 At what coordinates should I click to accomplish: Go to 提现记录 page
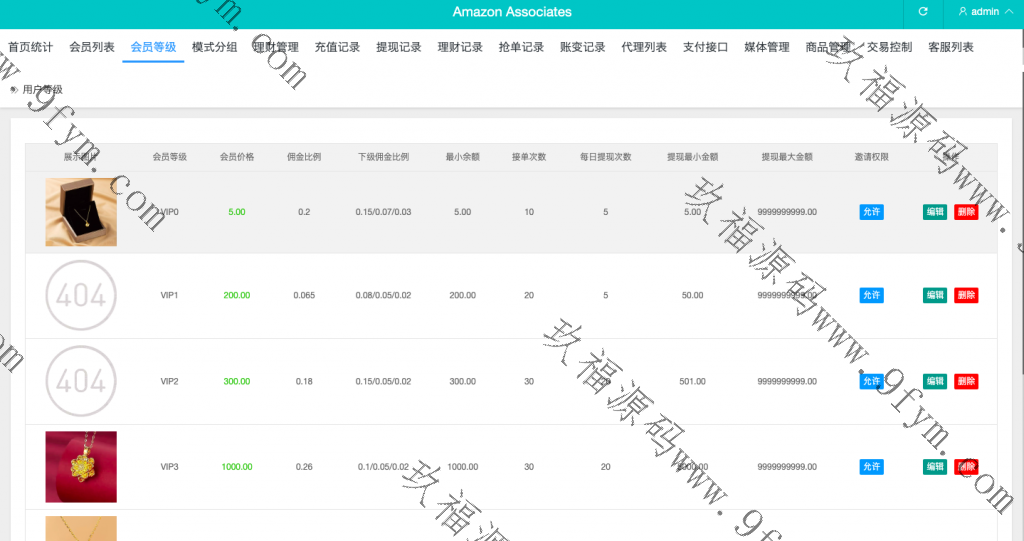pyautogui.click(x=398, y=47)
